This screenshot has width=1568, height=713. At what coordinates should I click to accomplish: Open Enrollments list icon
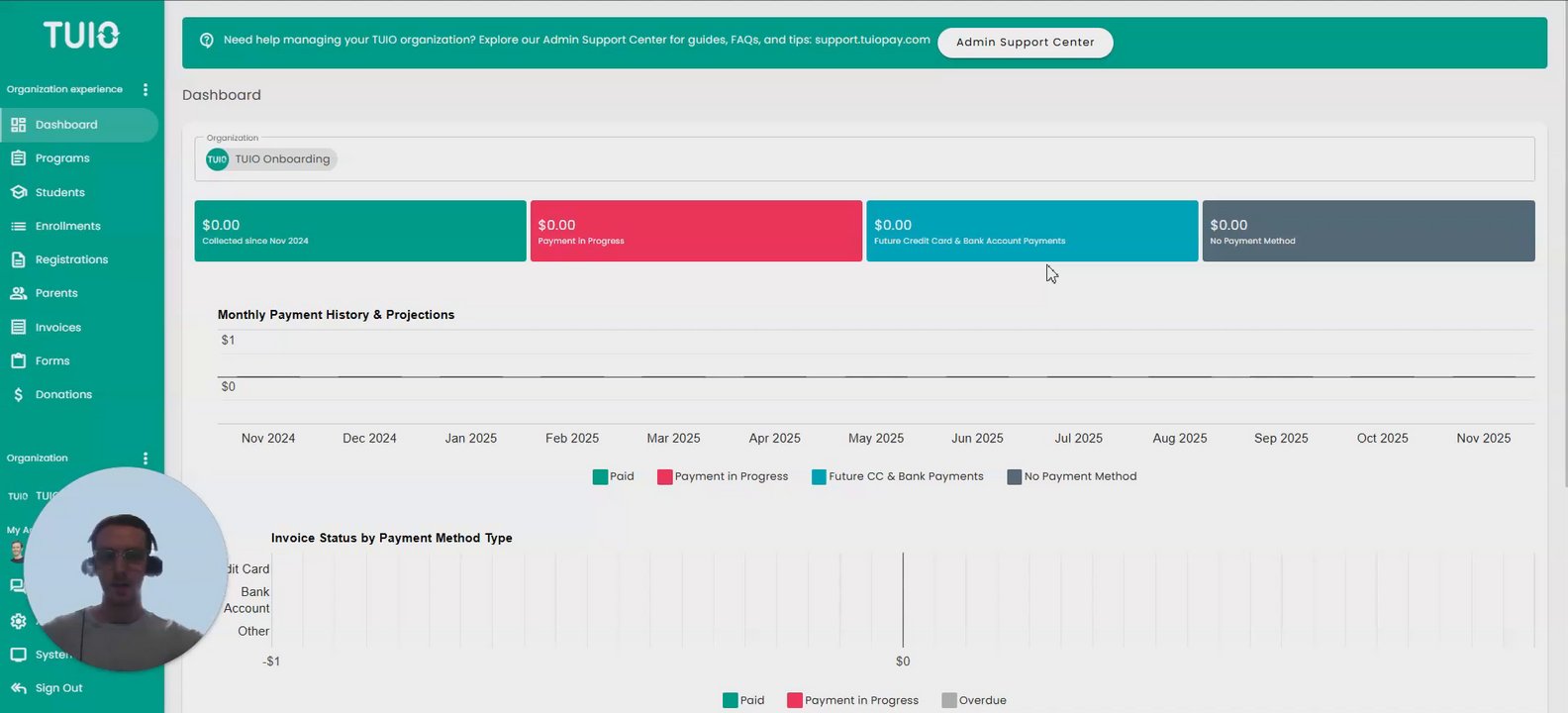click(x=18, y=226)
